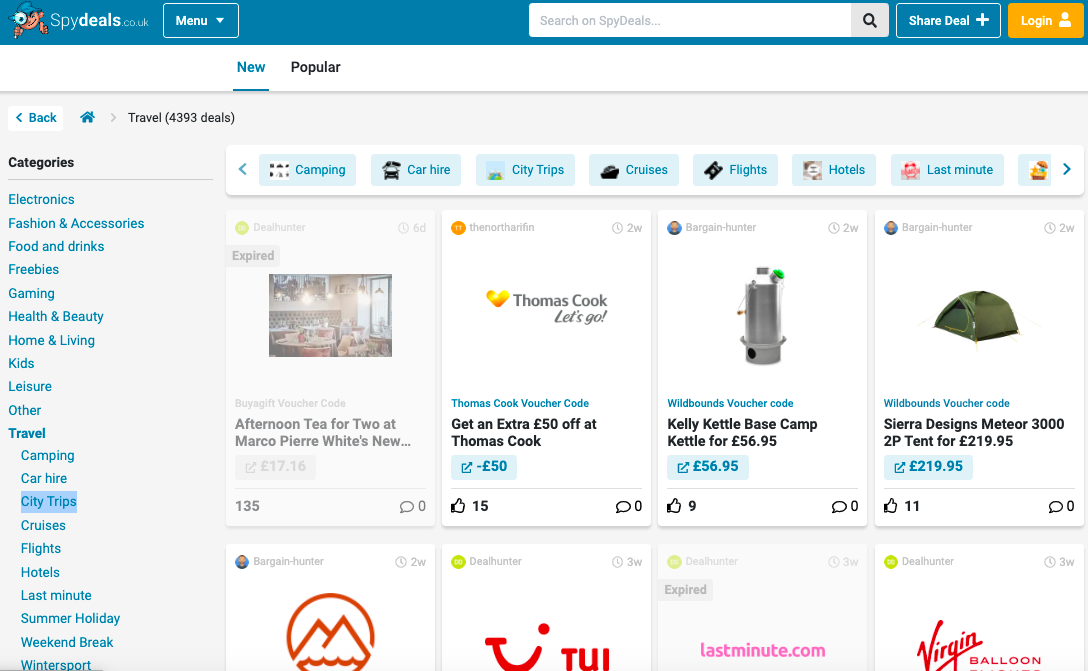Open Freebies sidebar category

(33, 269)
